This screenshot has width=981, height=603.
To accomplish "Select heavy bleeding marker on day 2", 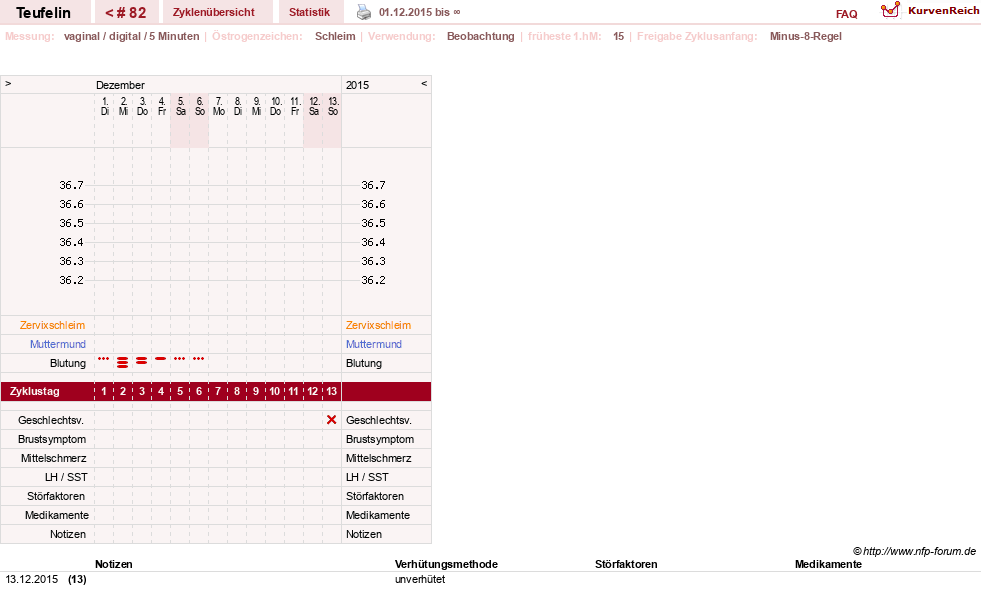I will [123, 362].
